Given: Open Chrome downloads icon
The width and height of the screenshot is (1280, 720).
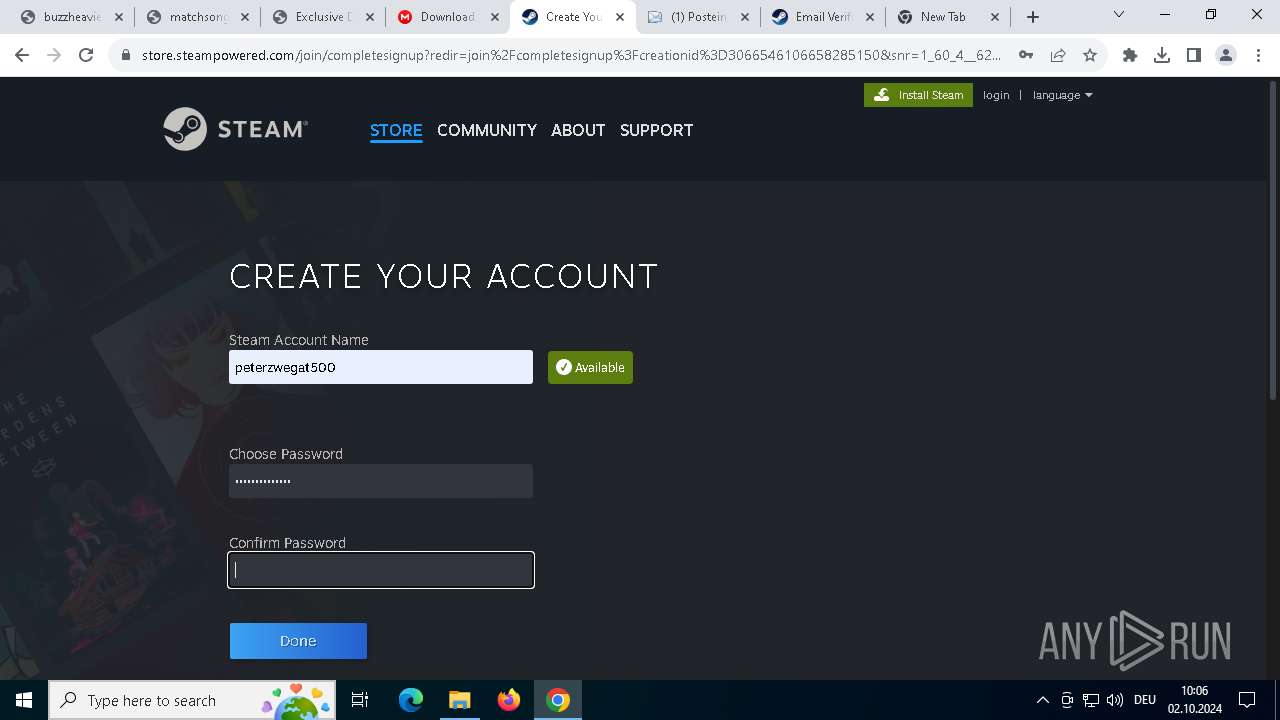Looking at the screenshot, I should [1162, 55].
